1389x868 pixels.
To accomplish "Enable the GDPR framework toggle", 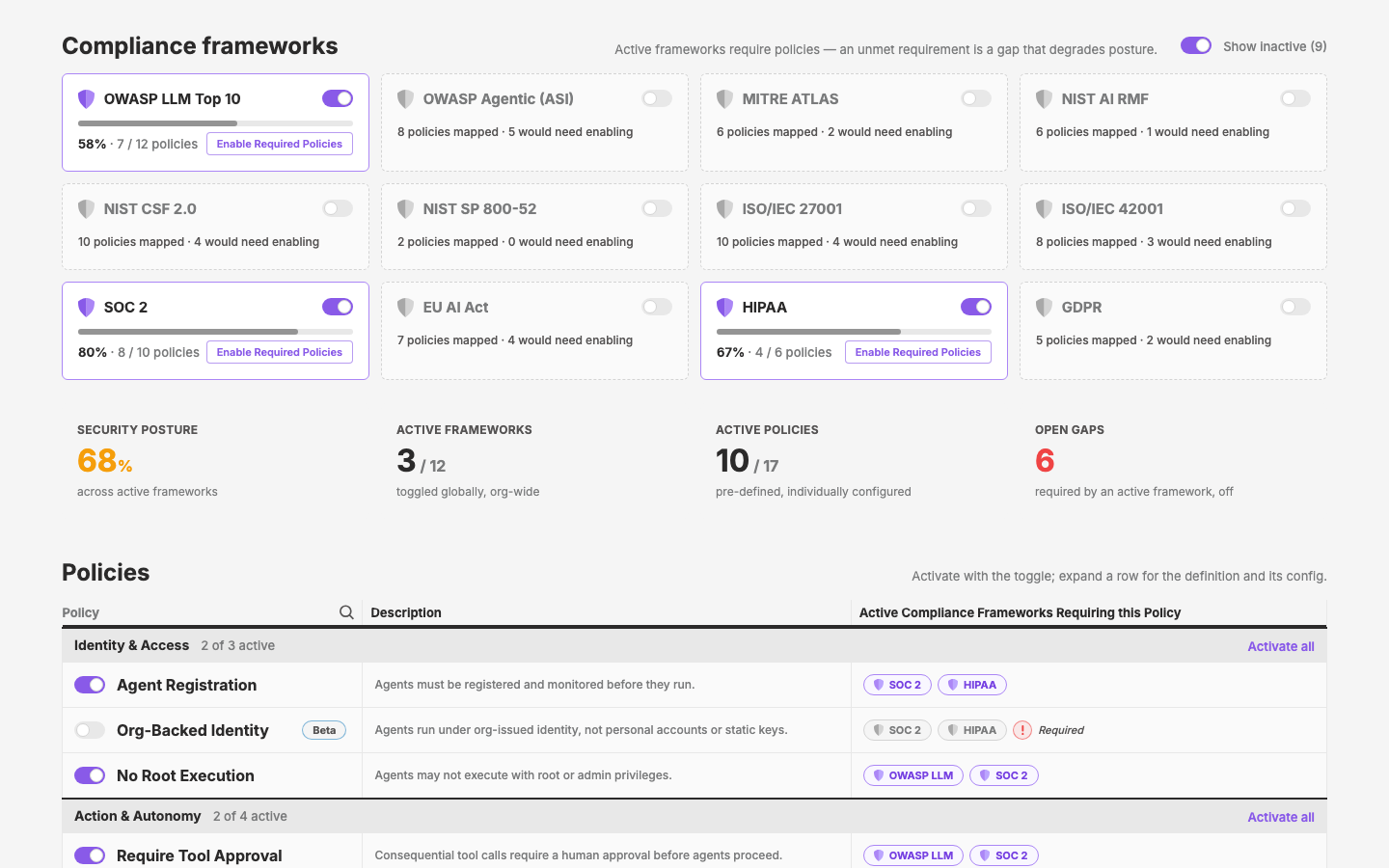I will coord(1295,307).
